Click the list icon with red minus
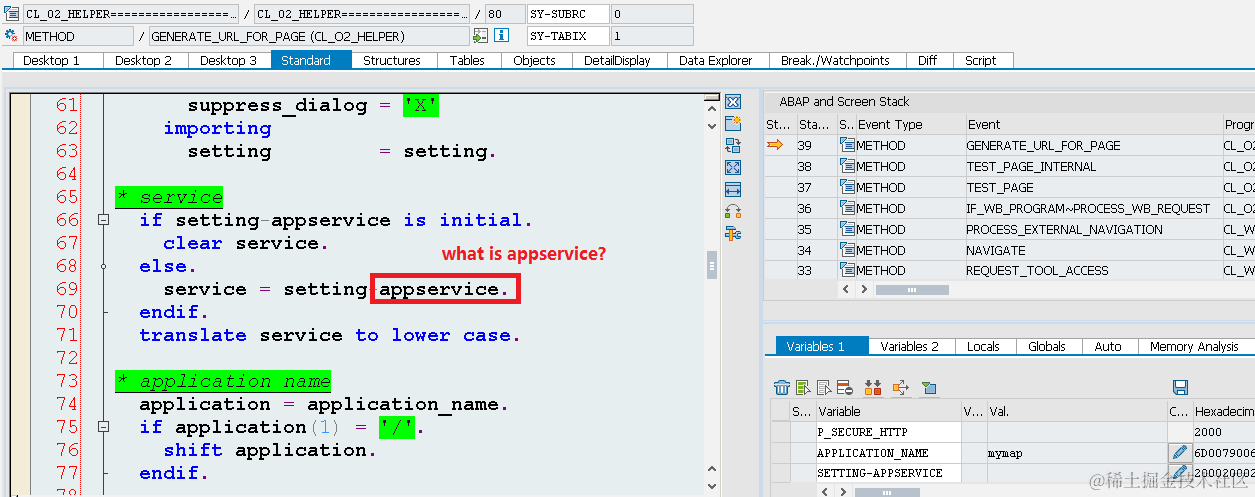Image resolution: width=1255 pixels, height=497 pixels. click(x=845, y=387)
